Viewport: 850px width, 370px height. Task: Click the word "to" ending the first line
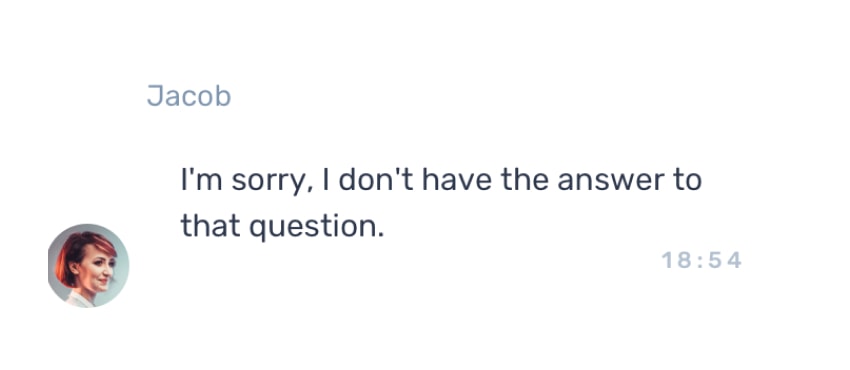tap(687, 181)
